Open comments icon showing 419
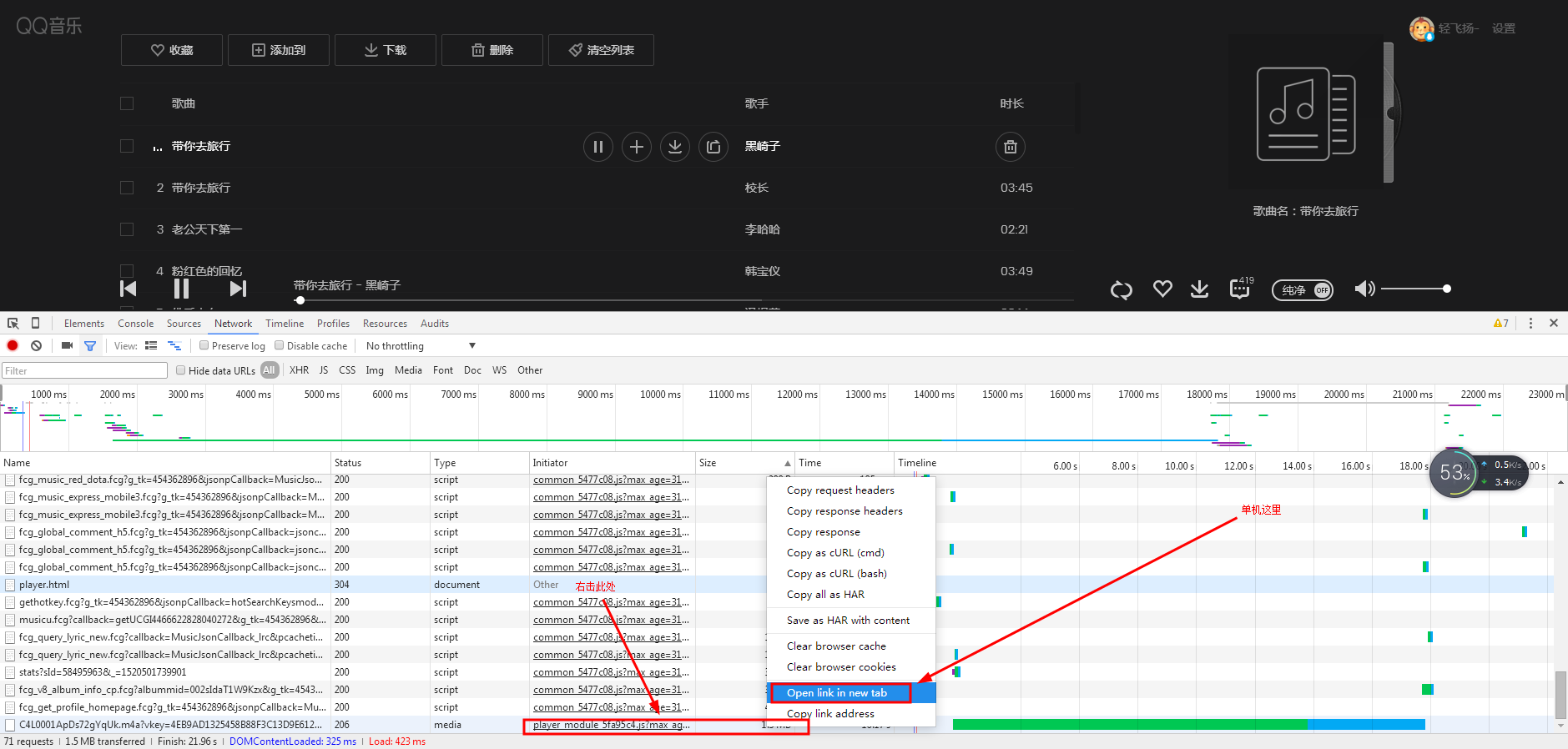 pos(1241,289)
